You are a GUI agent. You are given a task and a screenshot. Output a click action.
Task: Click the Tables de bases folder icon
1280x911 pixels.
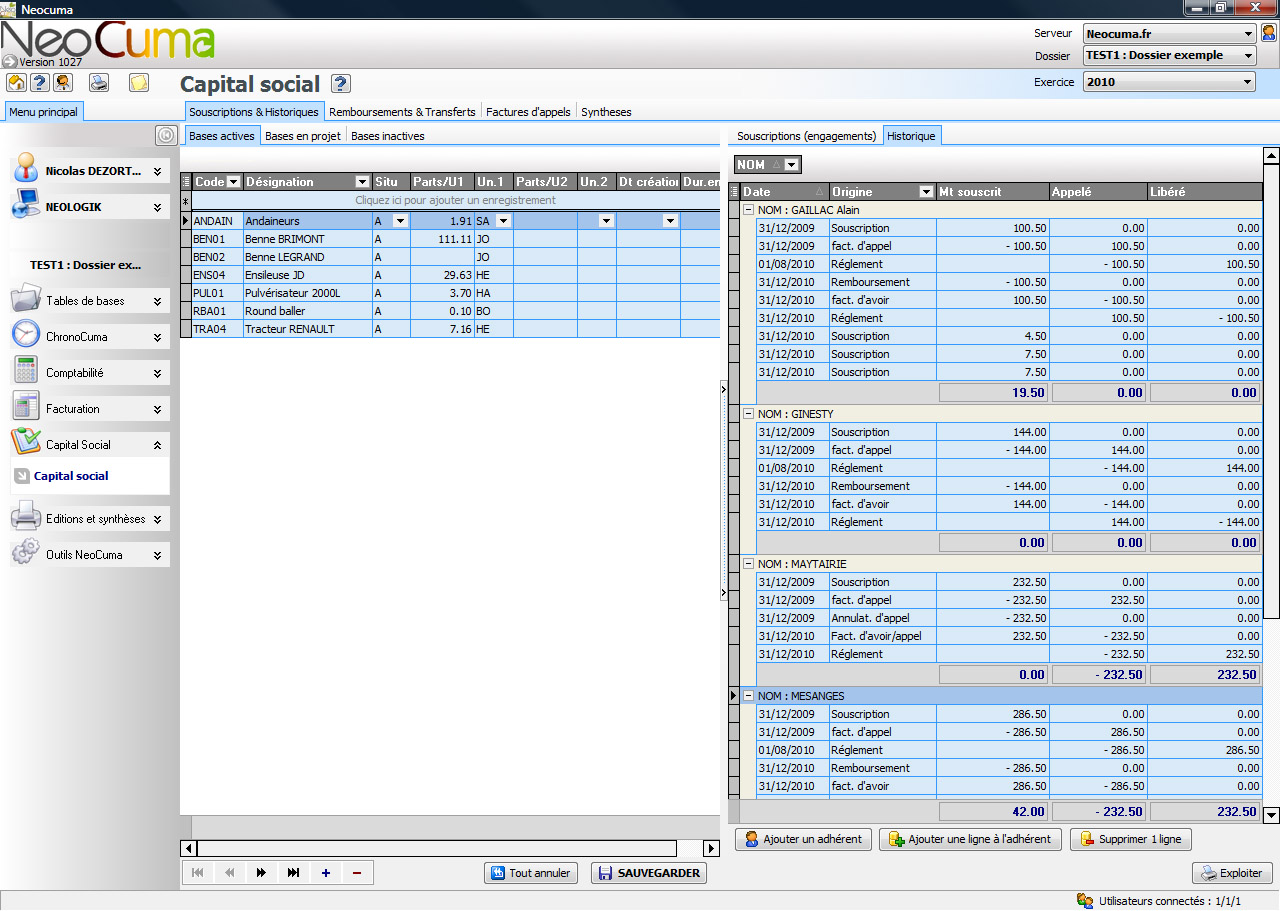(x=26, y=299)
